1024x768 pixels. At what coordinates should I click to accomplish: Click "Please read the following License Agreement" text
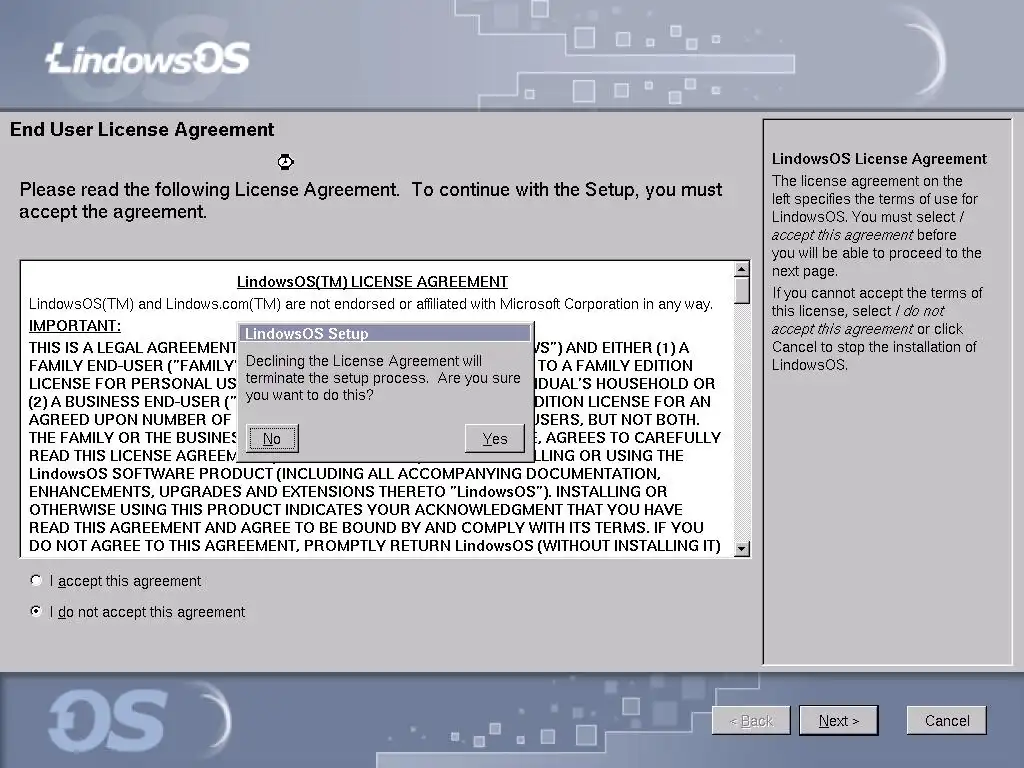(370, 200)
